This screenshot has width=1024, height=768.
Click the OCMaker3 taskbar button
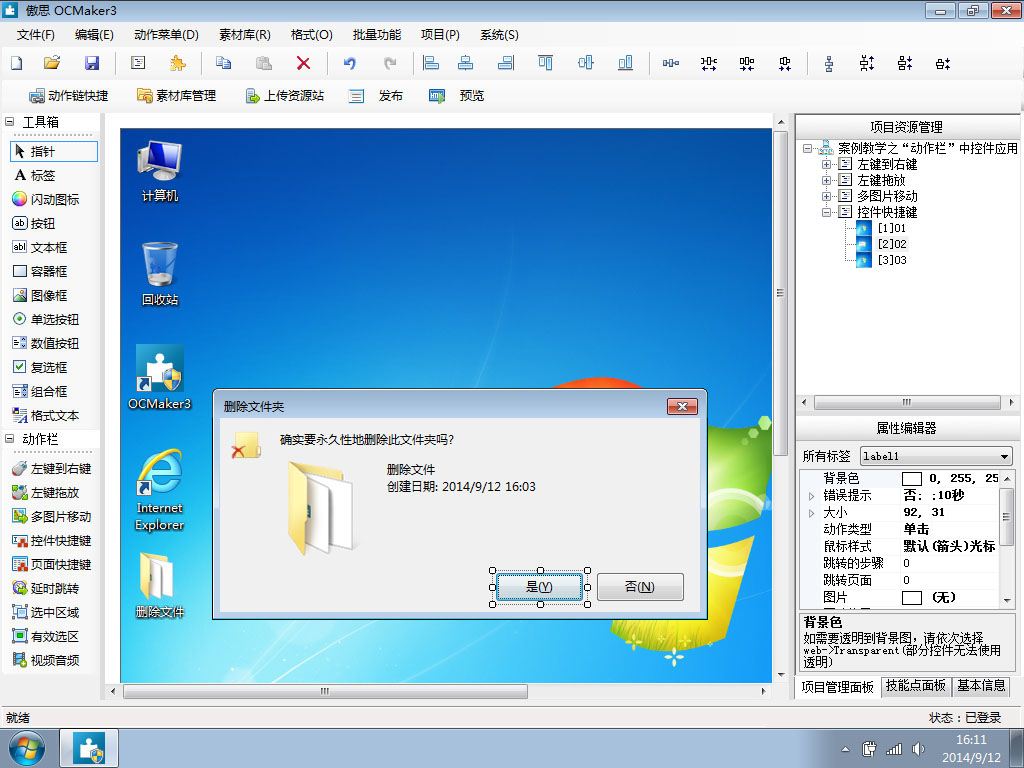coord(89,748)
